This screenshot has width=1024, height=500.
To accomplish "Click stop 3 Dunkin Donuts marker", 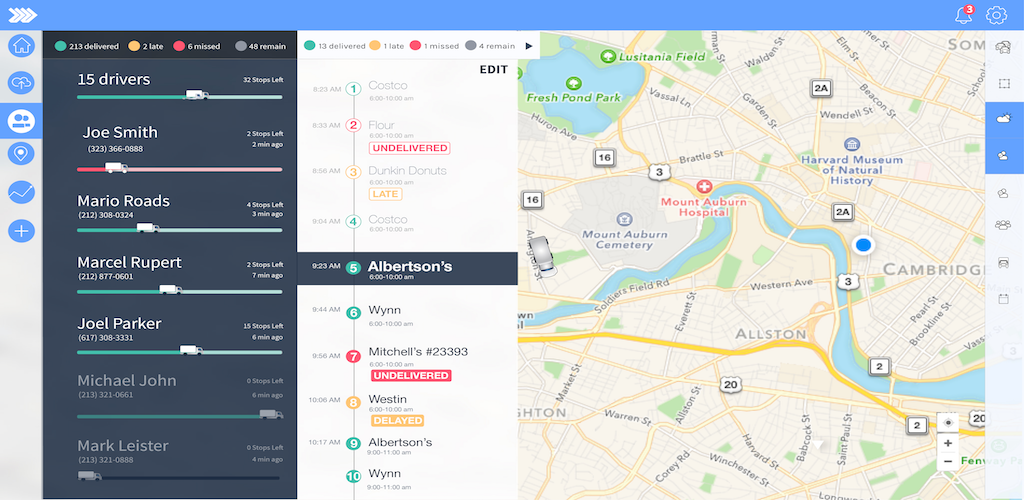I will click(353, 172).
